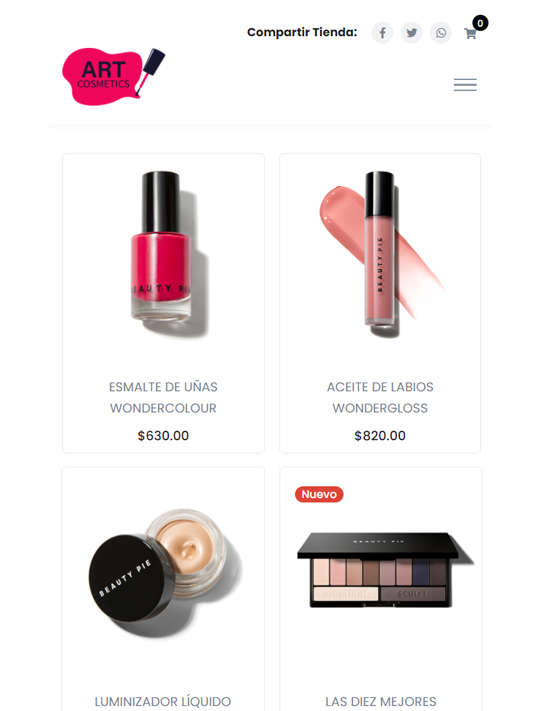Open the liquid highlighter jar image

164,572
